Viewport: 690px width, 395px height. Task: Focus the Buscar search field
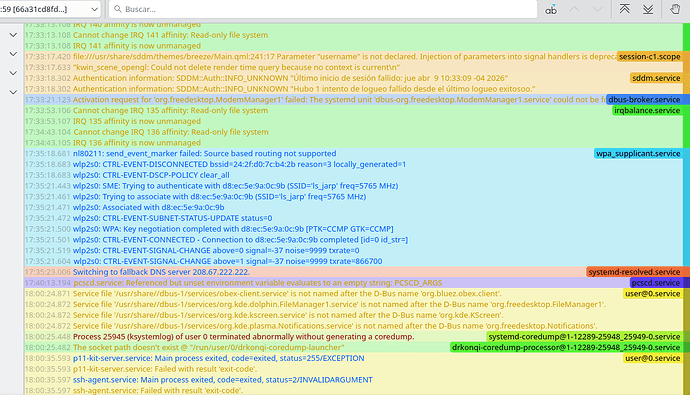pos(323,9)
